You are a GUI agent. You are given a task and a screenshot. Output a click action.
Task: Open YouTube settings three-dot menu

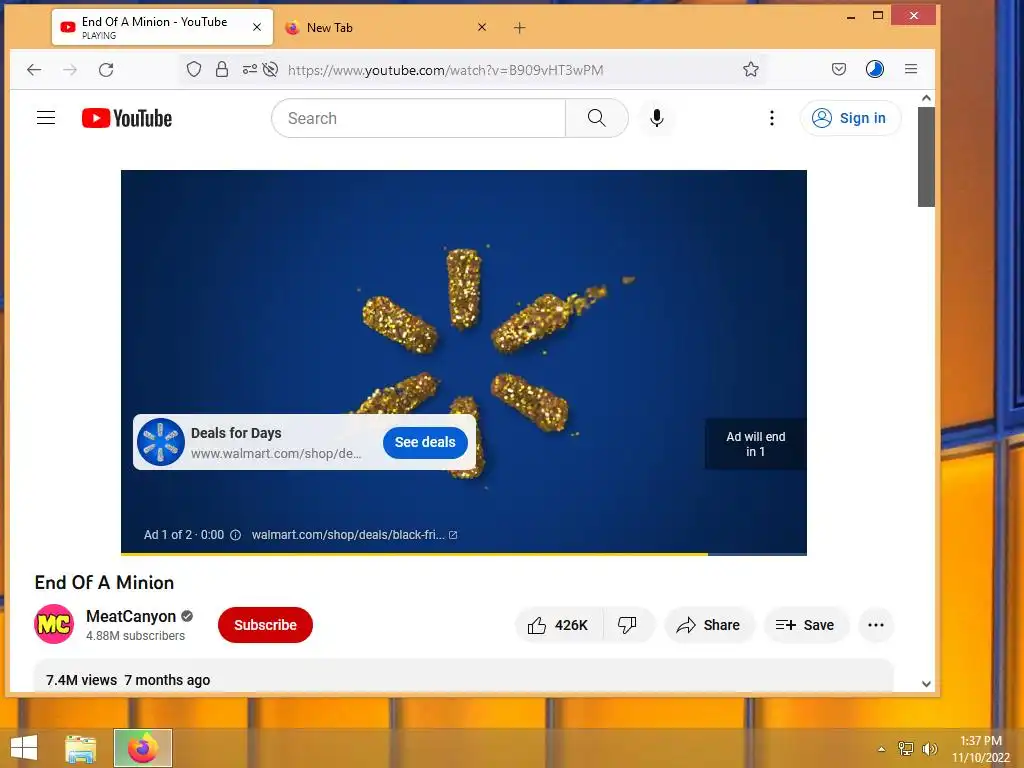(x=772, y=118)
